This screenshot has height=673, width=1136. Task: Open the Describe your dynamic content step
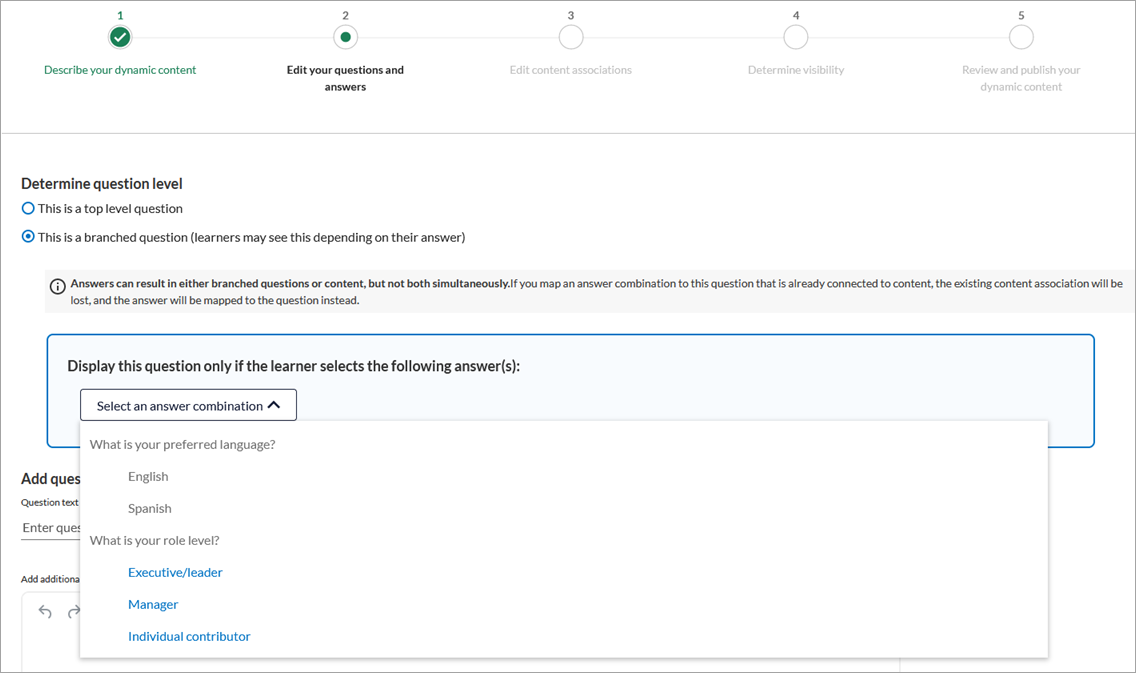pos(119,70)
